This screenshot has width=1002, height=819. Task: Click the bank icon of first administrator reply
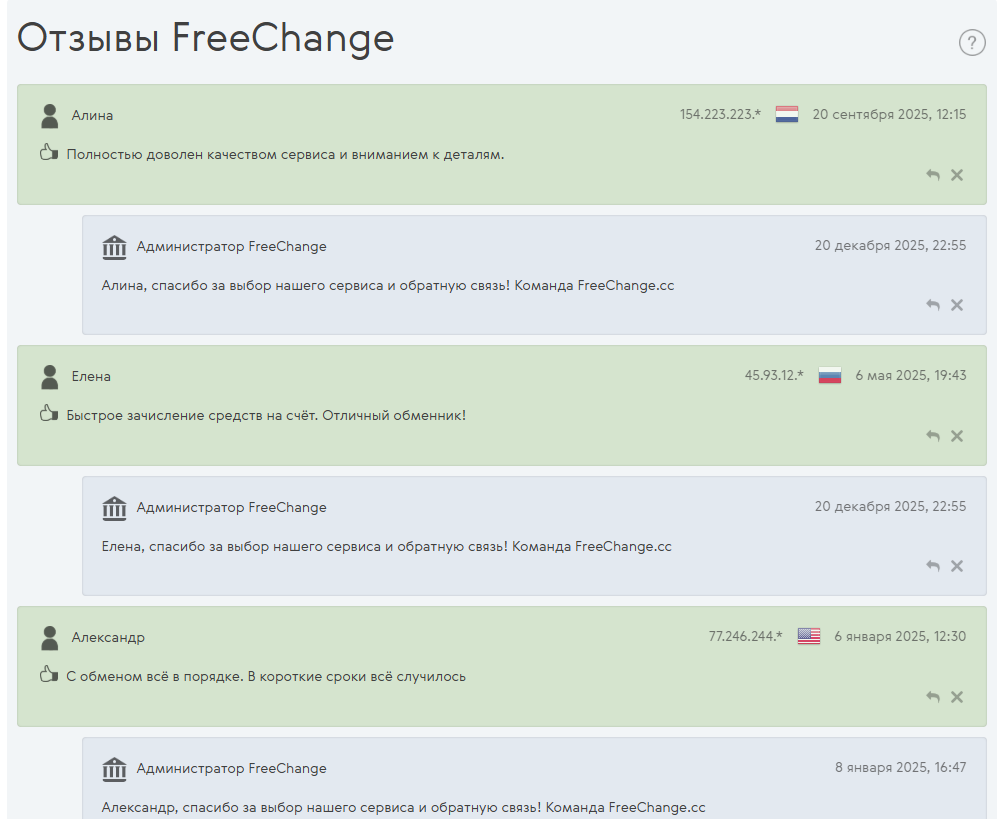114,247
